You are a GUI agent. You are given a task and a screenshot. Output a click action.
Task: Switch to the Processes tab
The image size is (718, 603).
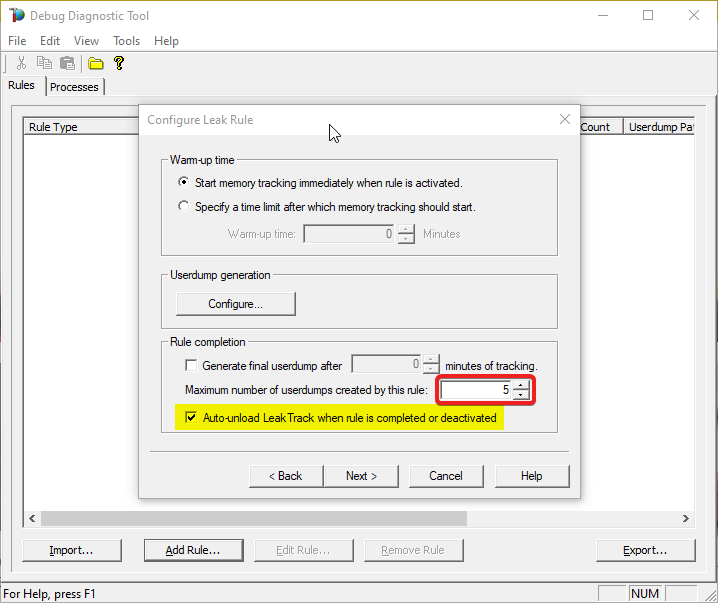[x=74, y=87]
